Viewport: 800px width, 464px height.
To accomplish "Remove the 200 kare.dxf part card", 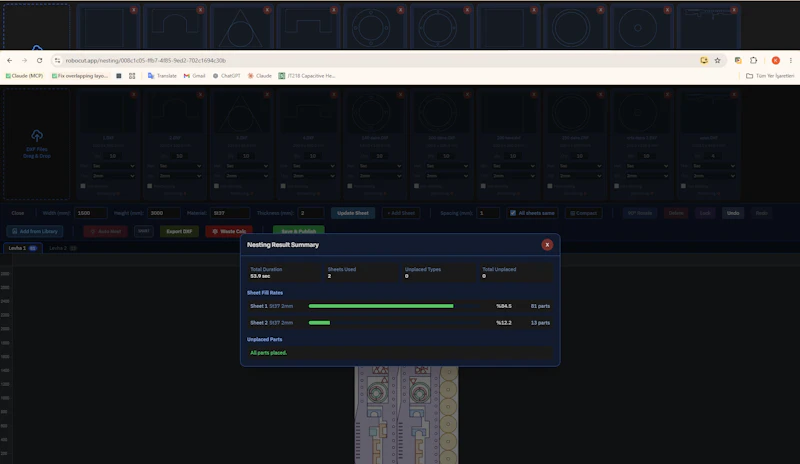I will [534, 94].
